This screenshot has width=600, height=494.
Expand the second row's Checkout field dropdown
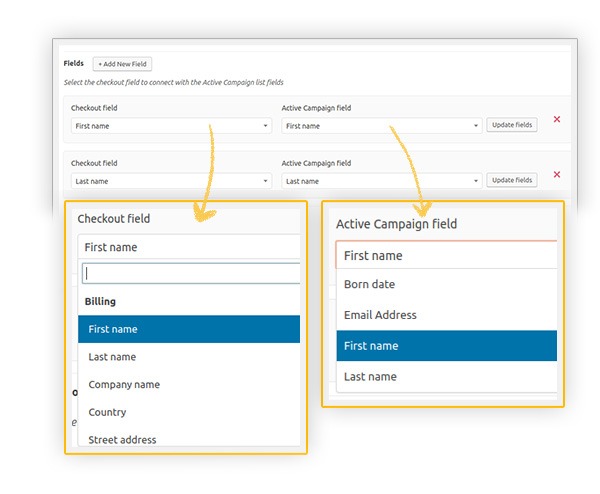171,181
